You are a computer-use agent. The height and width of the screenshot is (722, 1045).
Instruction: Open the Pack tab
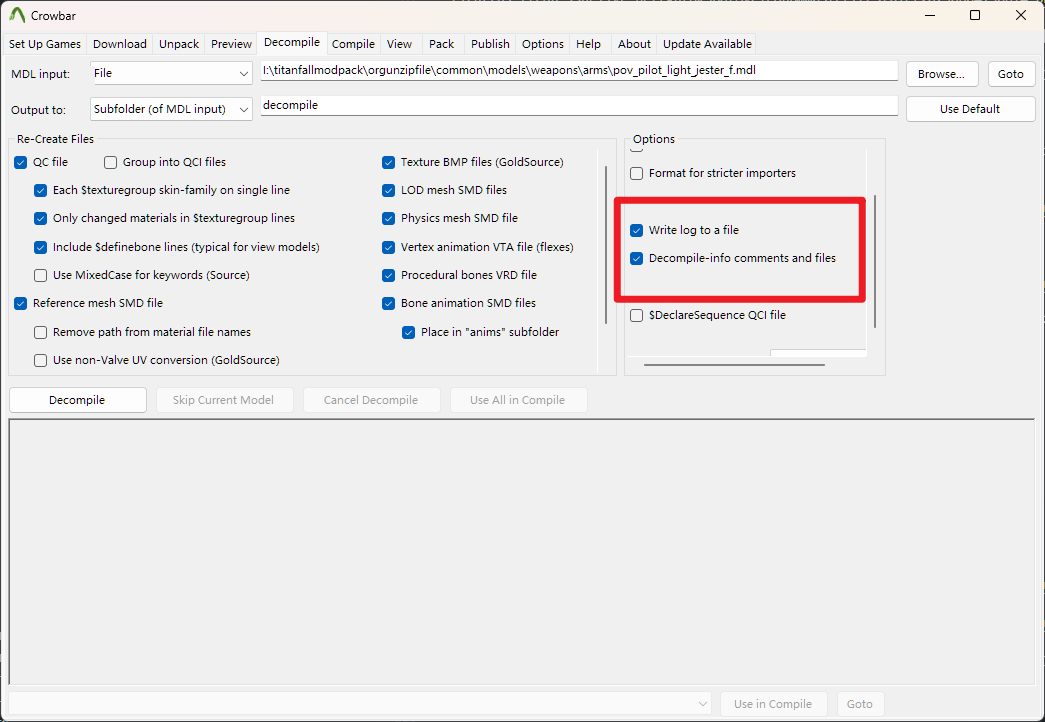pyautogui.click(x=441, y=44)
